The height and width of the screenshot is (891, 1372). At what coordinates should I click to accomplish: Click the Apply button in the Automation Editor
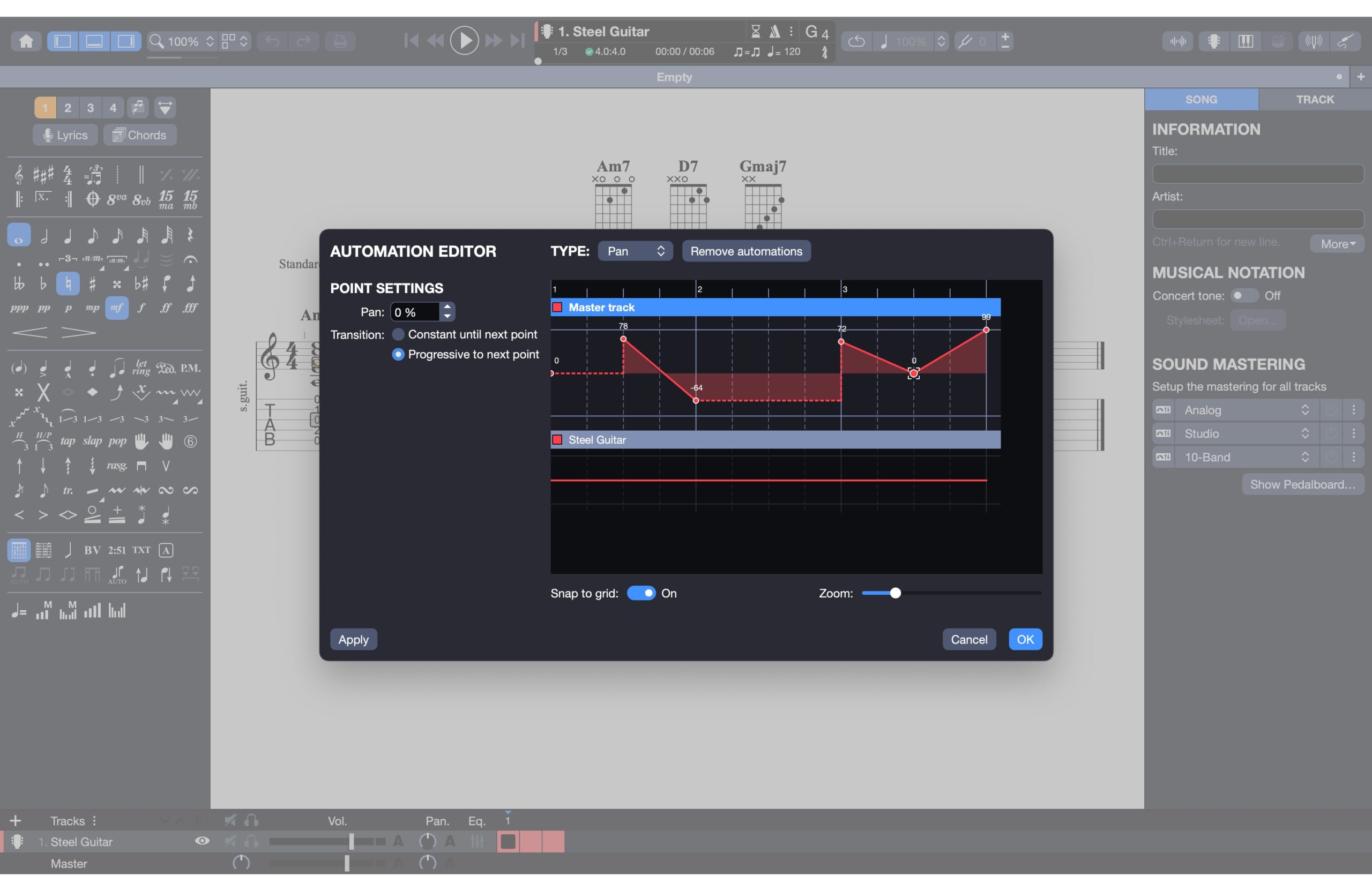pyautogui.click(x=353, y=639)
